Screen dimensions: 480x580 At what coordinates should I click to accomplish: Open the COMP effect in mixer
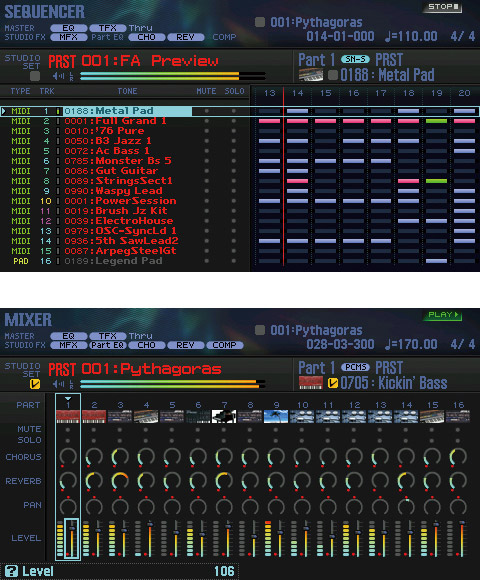click(x=225, y=345)
